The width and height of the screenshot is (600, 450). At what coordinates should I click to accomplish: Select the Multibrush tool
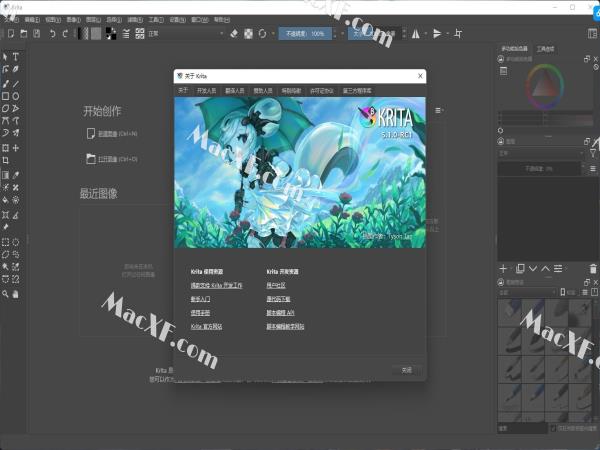point(16,133)
